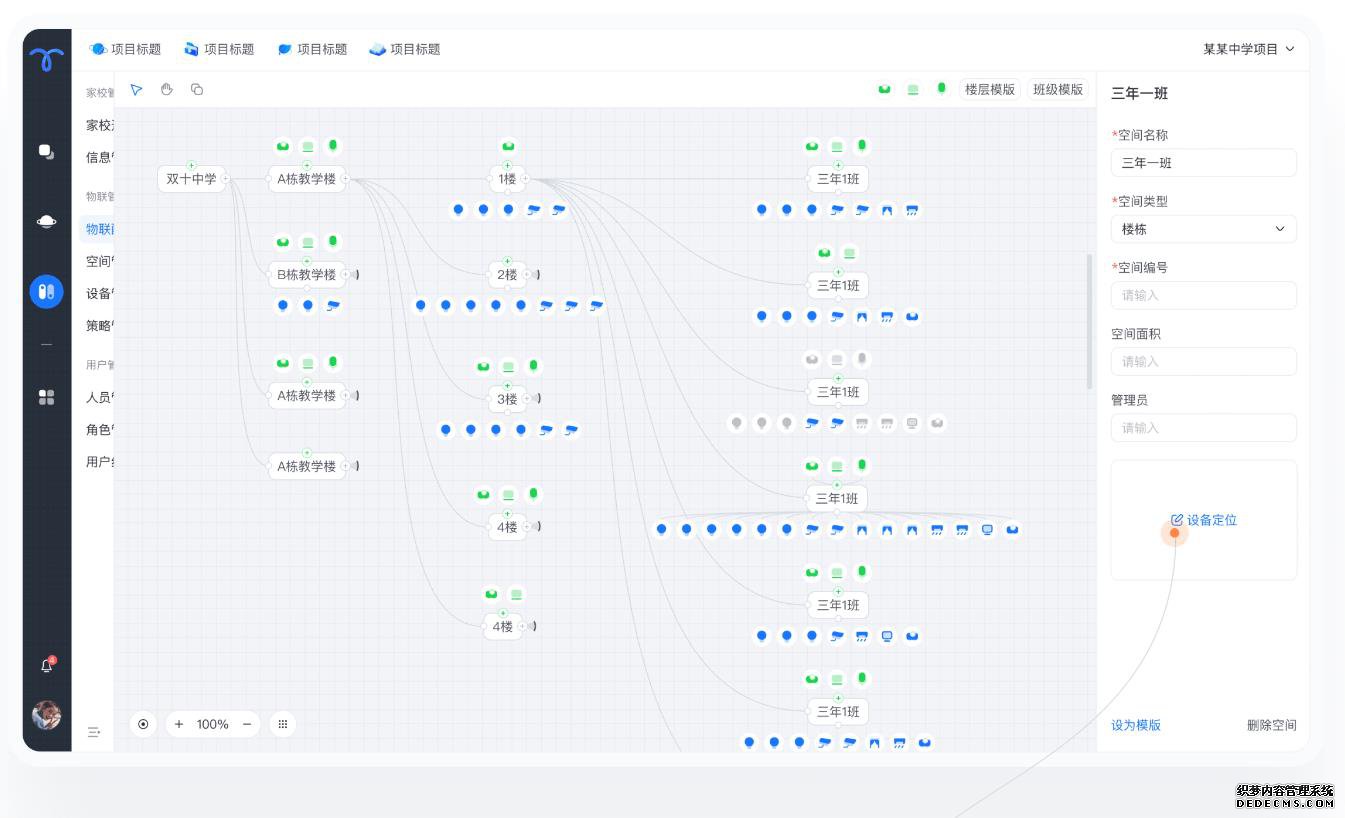Open the first 项目标题 tab with the globe icon
The width and height of the screenshot is (1345, 818).
coord(125,49)
